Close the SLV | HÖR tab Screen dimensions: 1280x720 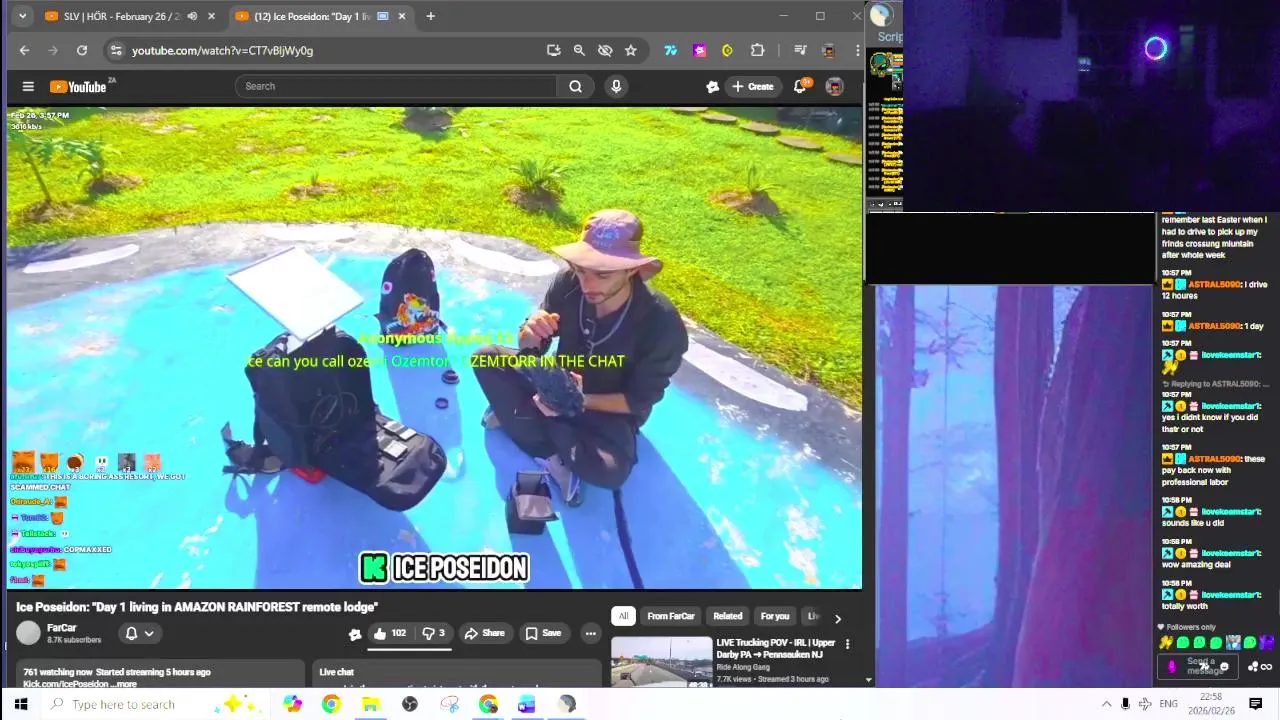[x=211, y=16]
